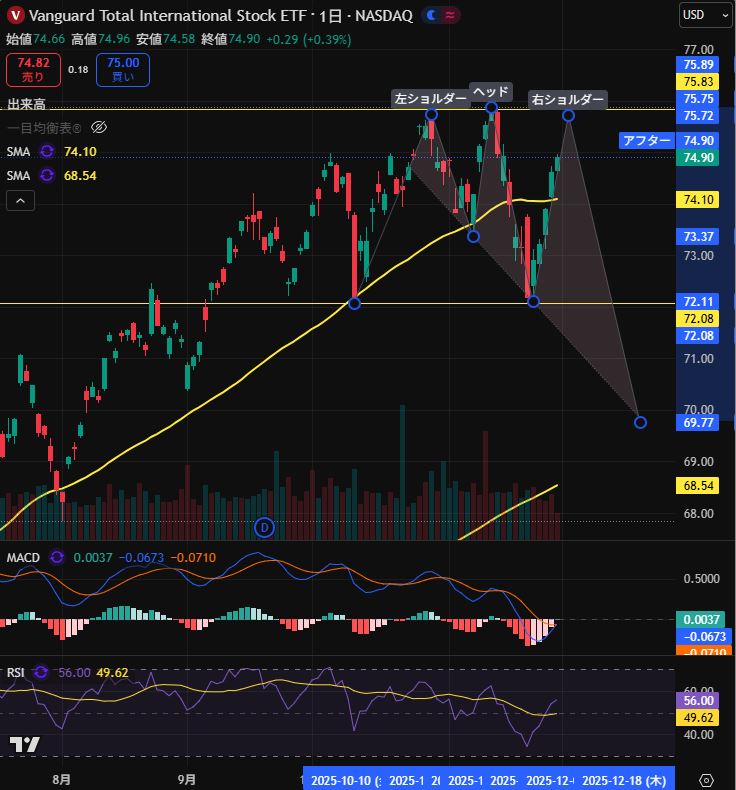Collapse the indicator legend with chevron button
This screenshot has height=790, width=736.
[x=21, y=201]
